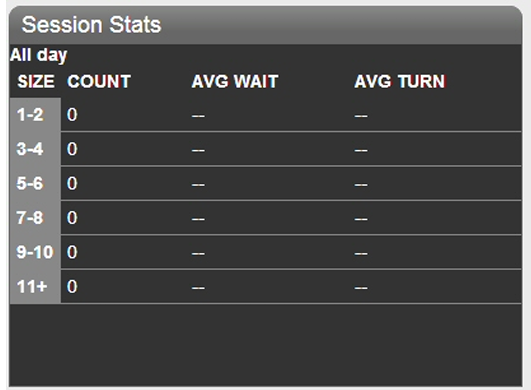Select the 3-4 party size row
Screen dimensions: 531x390
(x=266, y=149)
